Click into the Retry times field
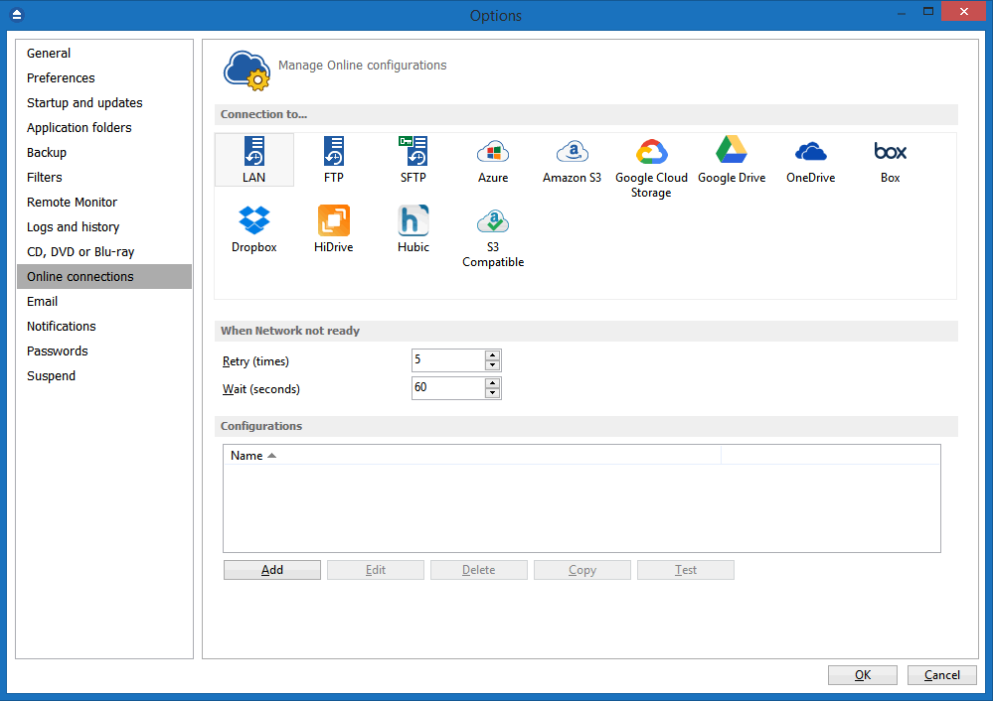Viewport: 993px width, 701px height. pos(447,361)
